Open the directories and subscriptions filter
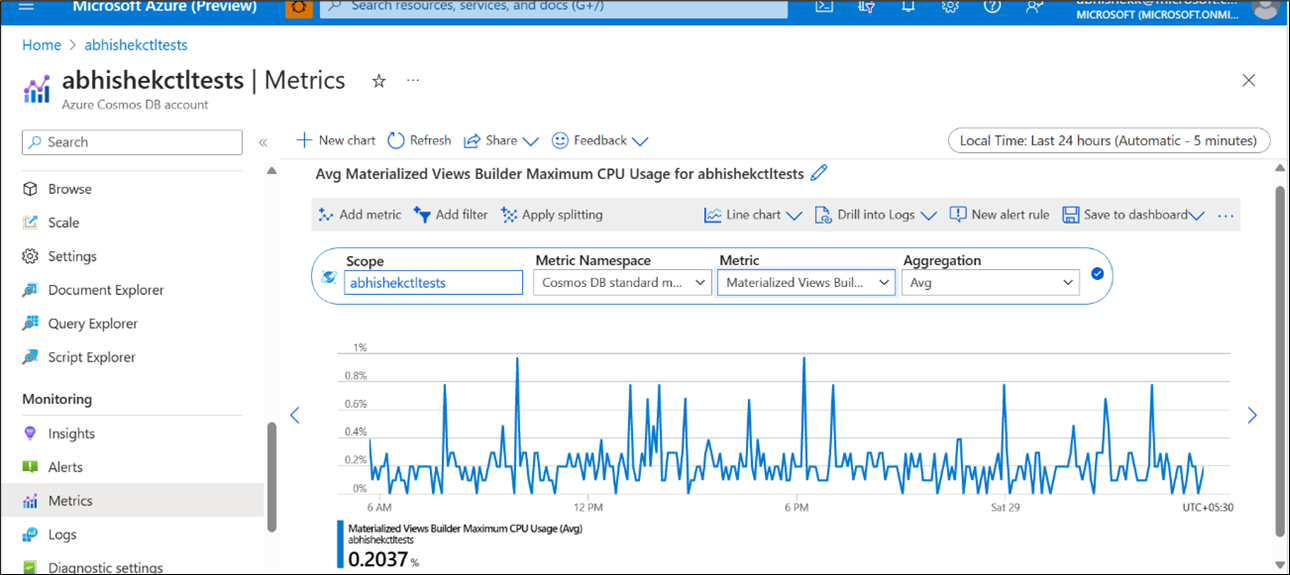Screen dimensions: 1290x575 tap(867, 7)
